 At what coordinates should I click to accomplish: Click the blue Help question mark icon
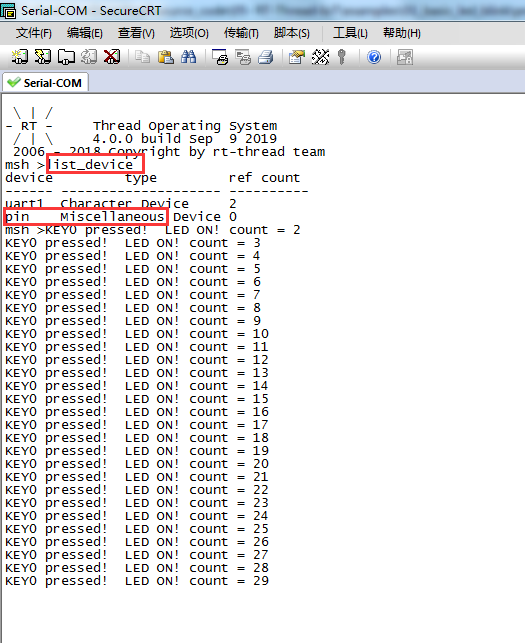click(x=374, y=57)
